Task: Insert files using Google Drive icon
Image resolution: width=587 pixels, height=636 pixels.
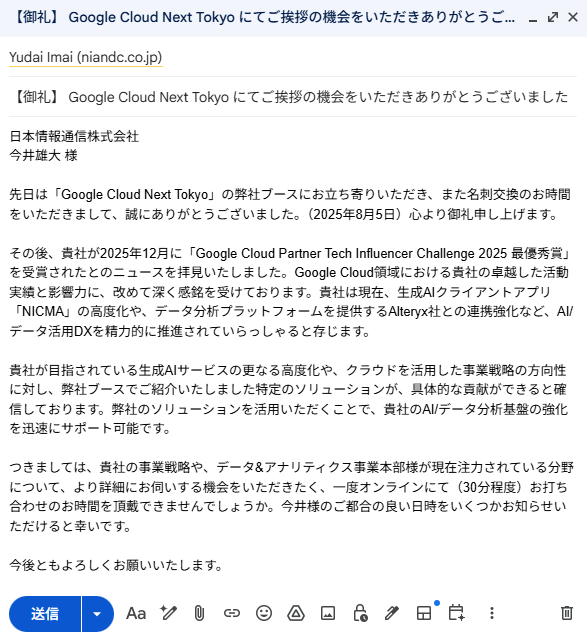Action: [296, 613]
